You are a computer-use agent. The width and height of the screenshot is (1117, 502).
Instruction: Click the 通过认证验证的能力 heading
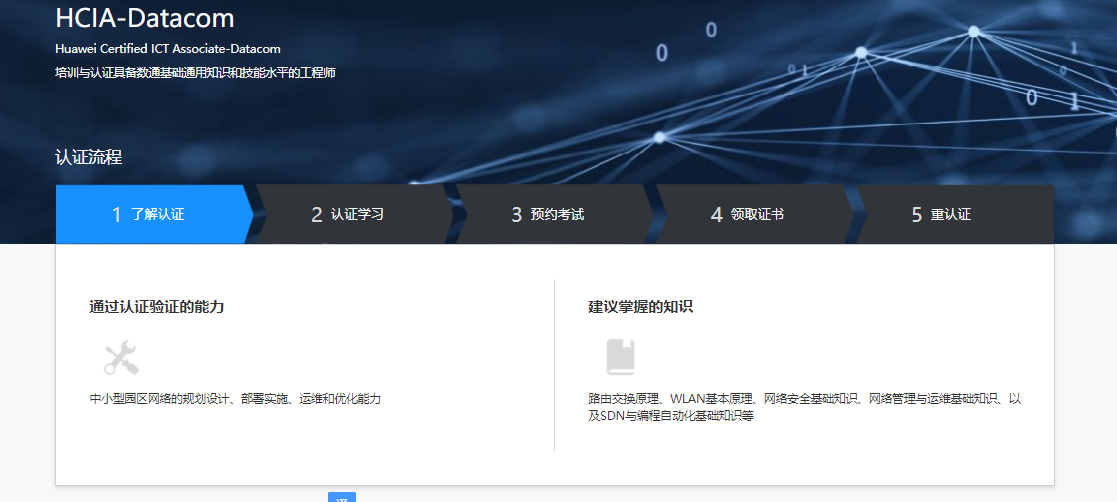(157, 307)
